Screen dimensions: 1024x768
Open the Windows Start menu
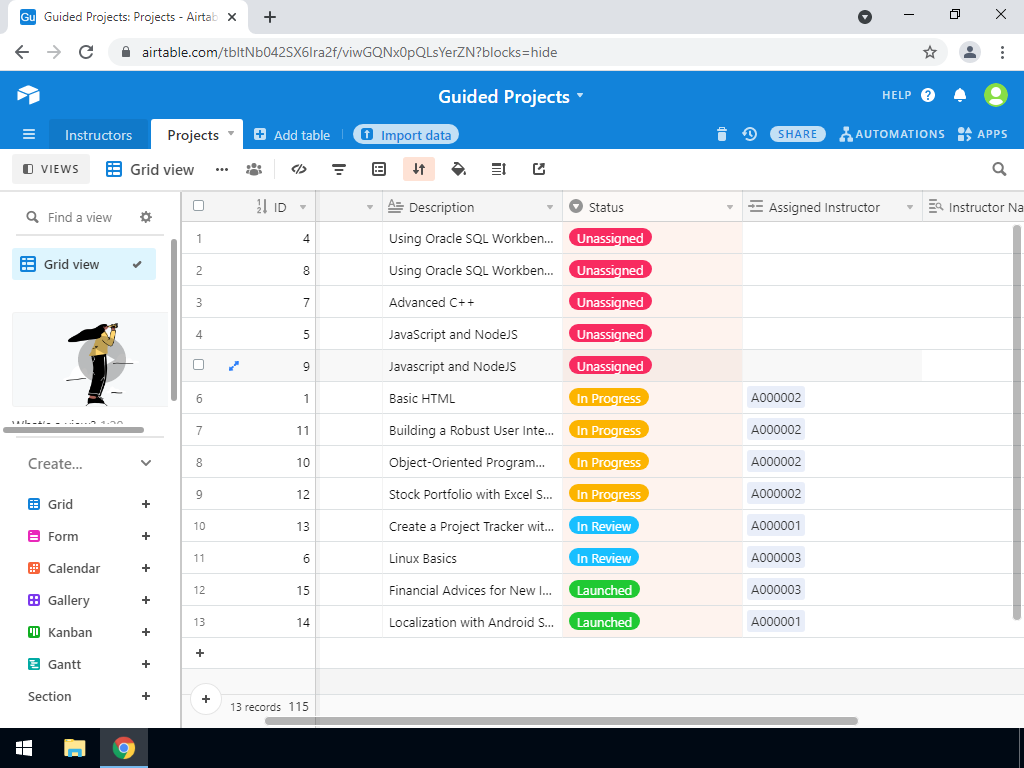pos(24,748)
